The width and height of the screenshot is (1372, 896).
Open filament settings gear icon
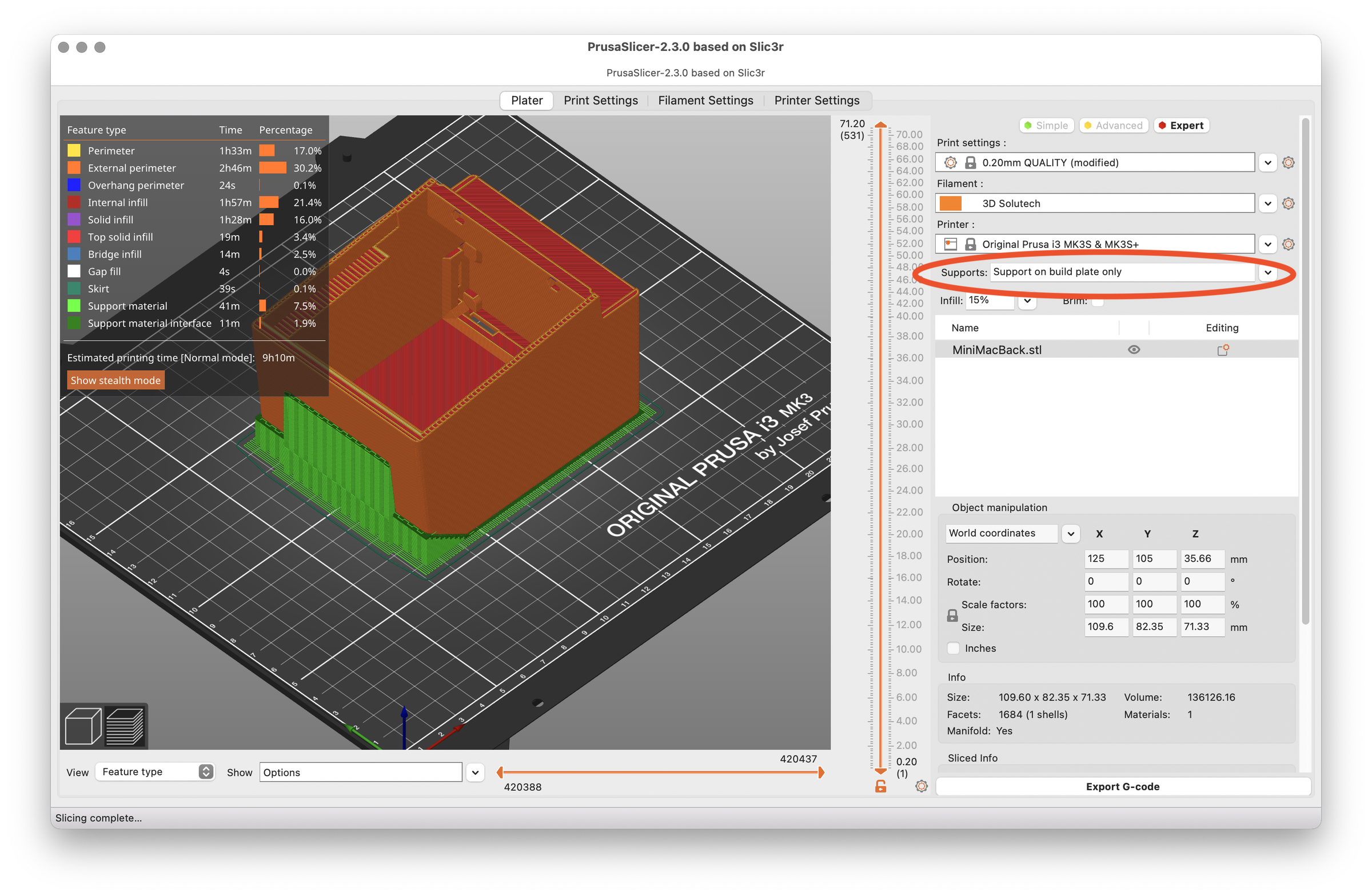[x=1288, y=203]
